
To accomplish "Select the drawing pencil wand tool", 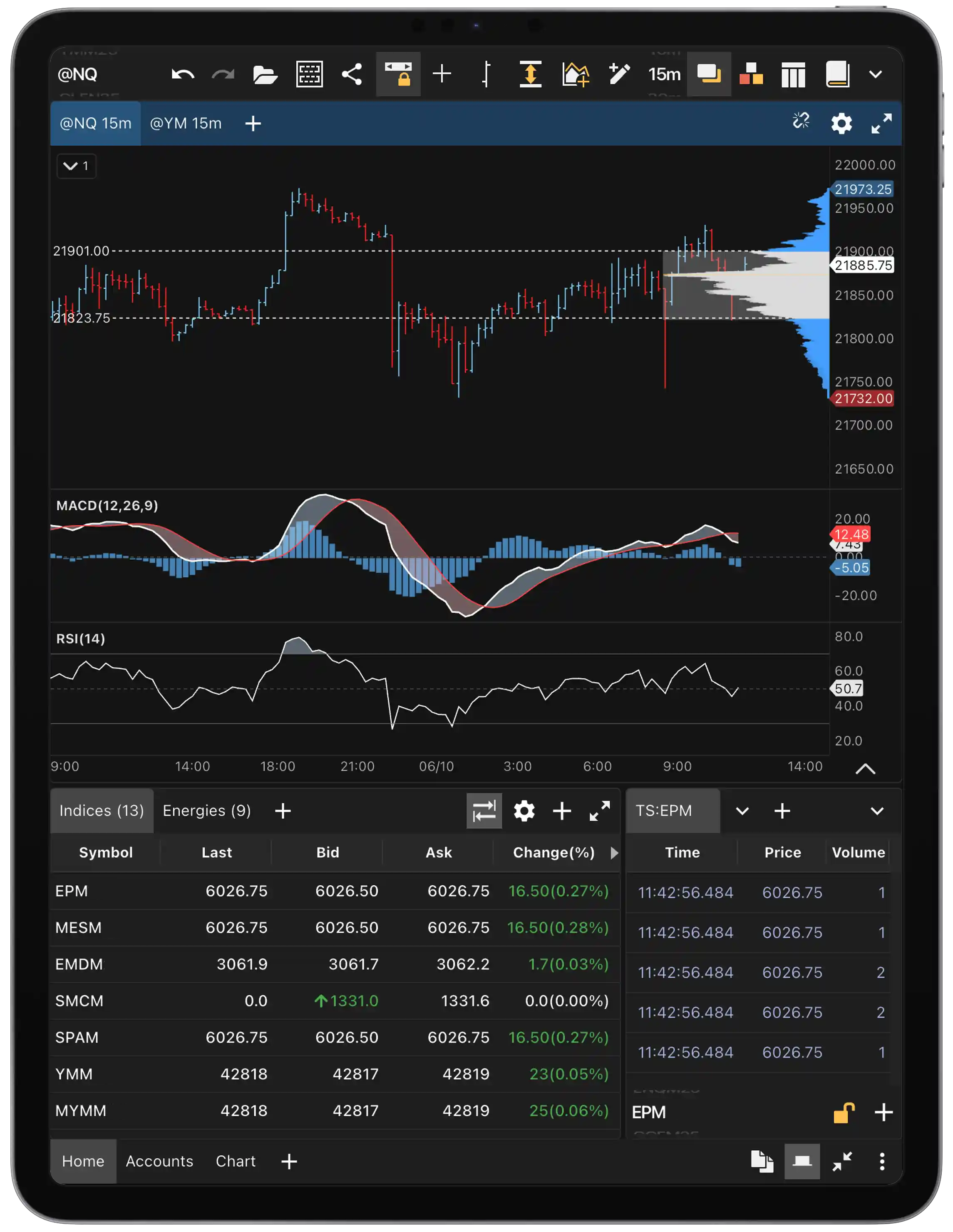I will pos(619,74).
